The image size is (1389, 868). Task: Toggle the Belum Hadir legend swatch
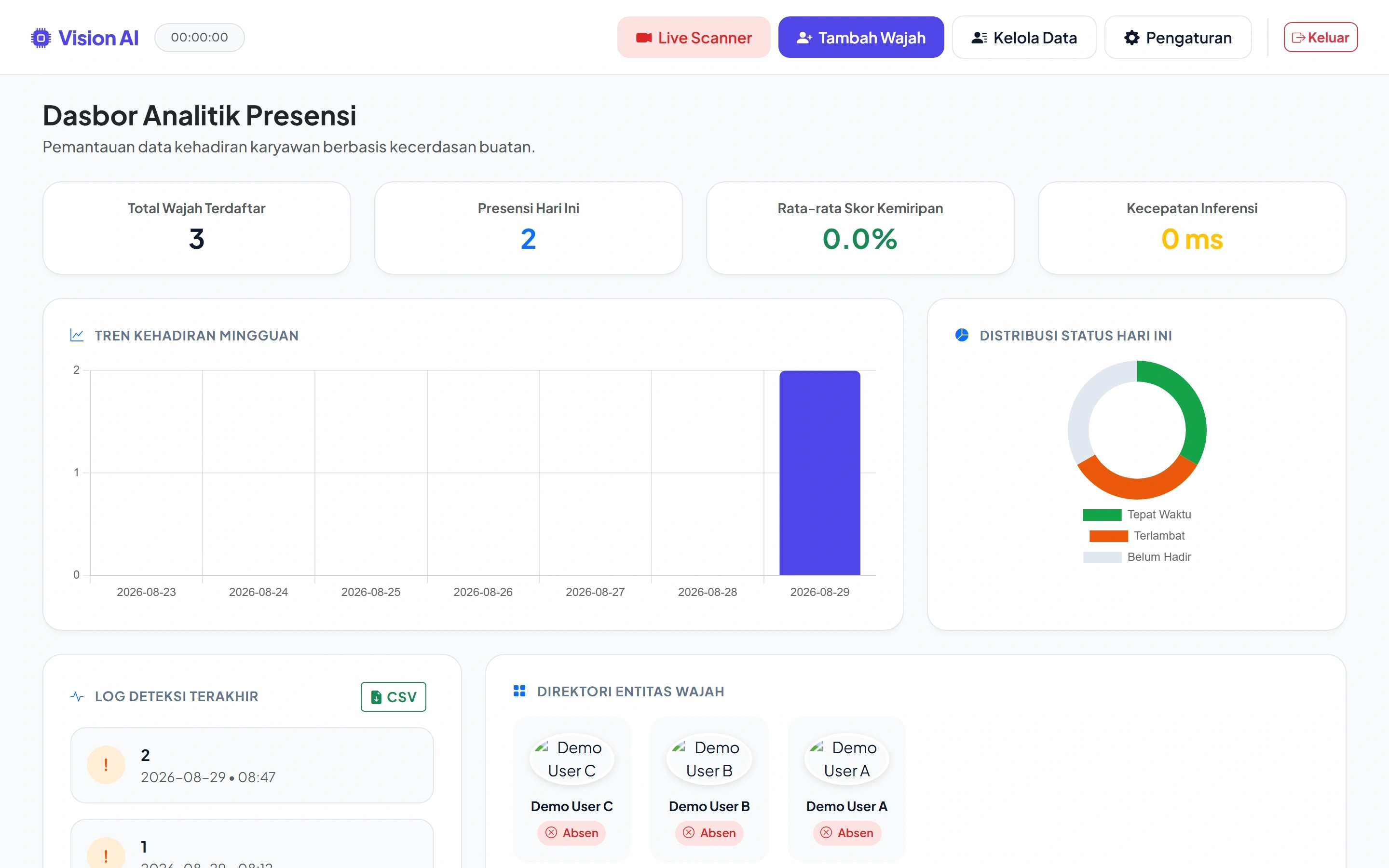coord(1102,557)
